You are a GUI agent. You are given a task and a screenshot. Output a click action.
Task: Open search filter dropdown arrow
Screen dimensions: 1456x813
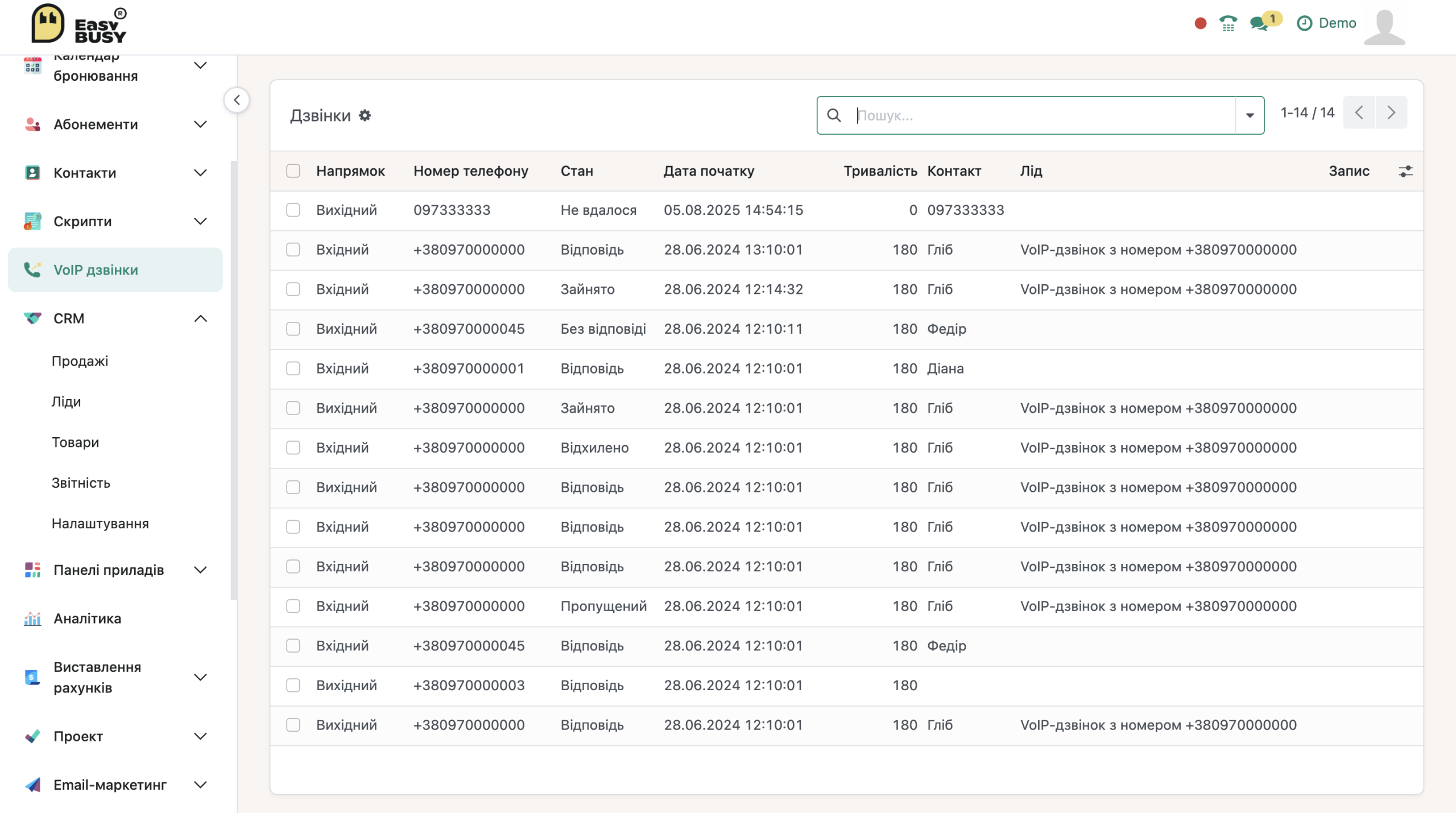[x=1250, y=115]
